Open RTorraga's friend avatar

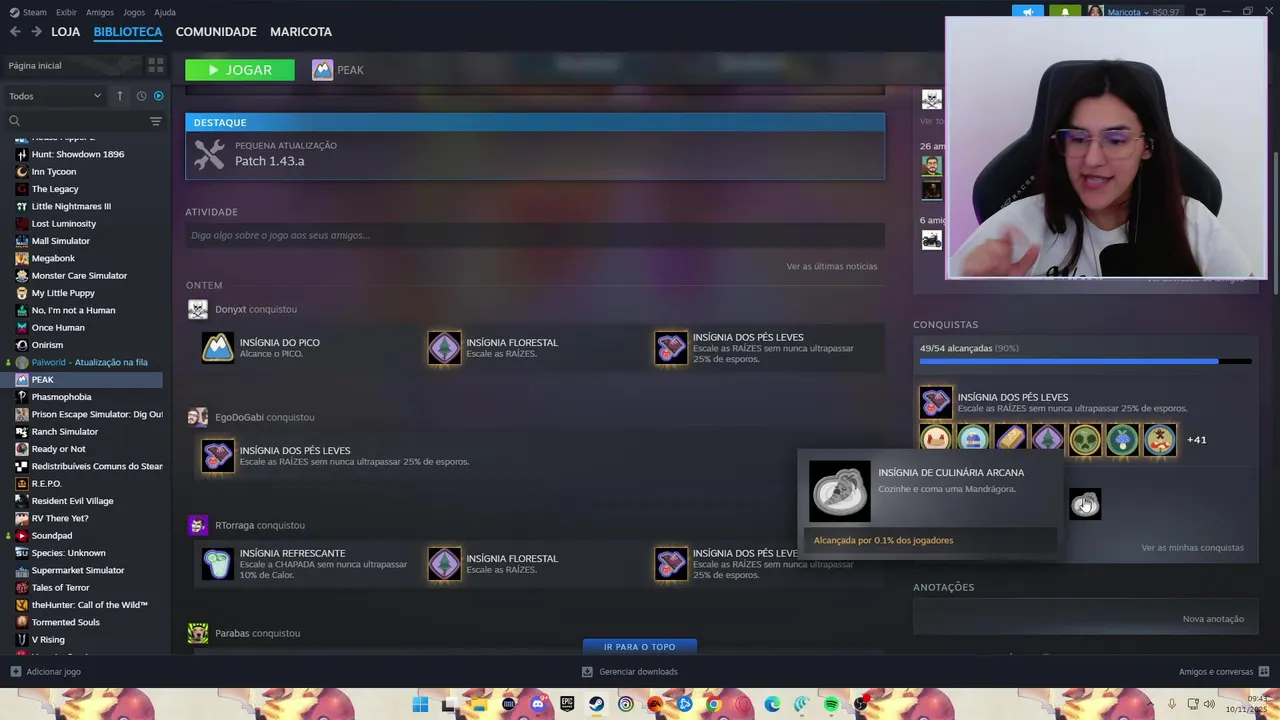(x=198, y=525)
